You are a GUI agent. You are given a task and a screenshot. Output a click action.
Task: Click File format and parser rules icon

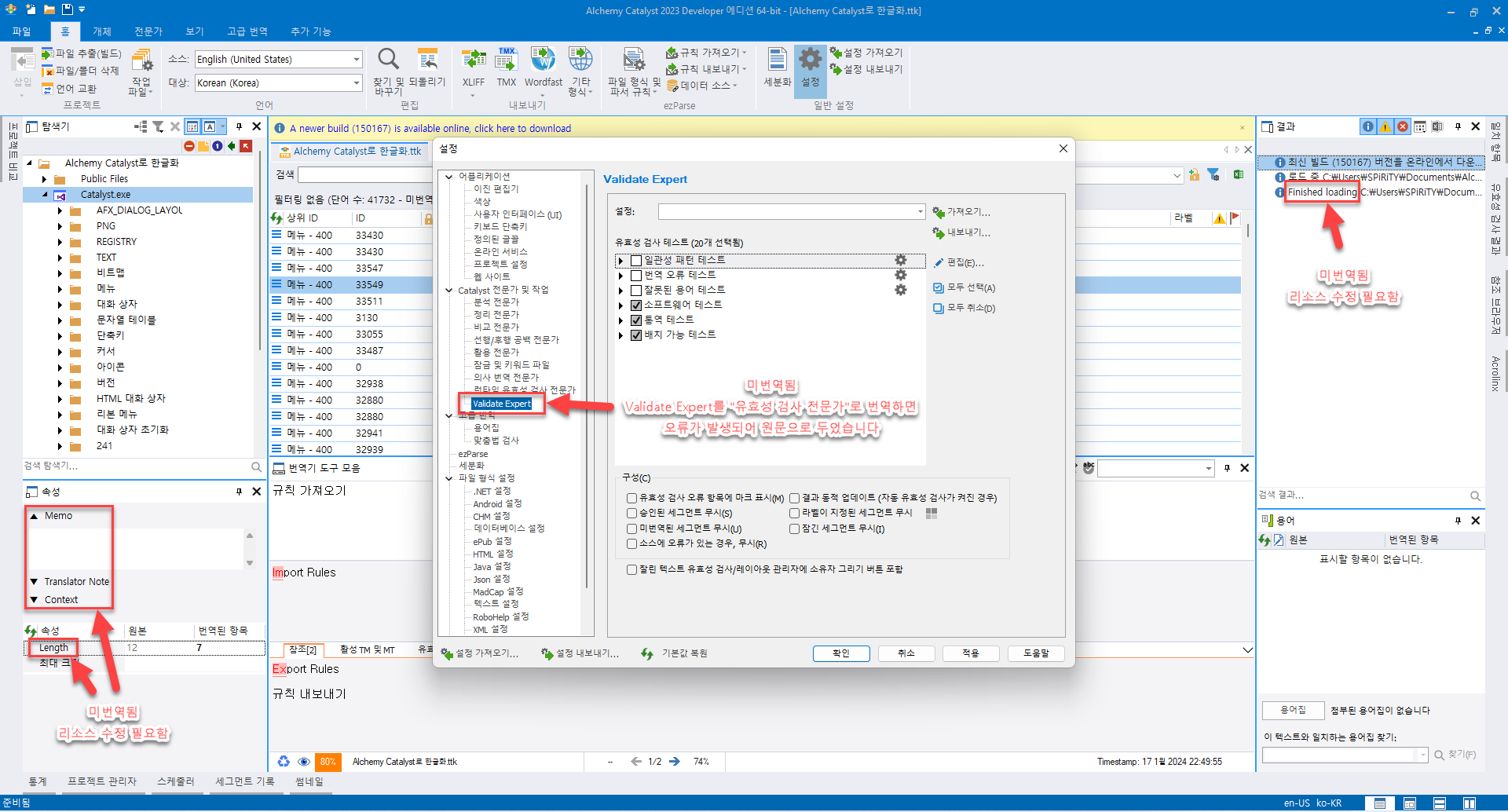pos(635,71)
